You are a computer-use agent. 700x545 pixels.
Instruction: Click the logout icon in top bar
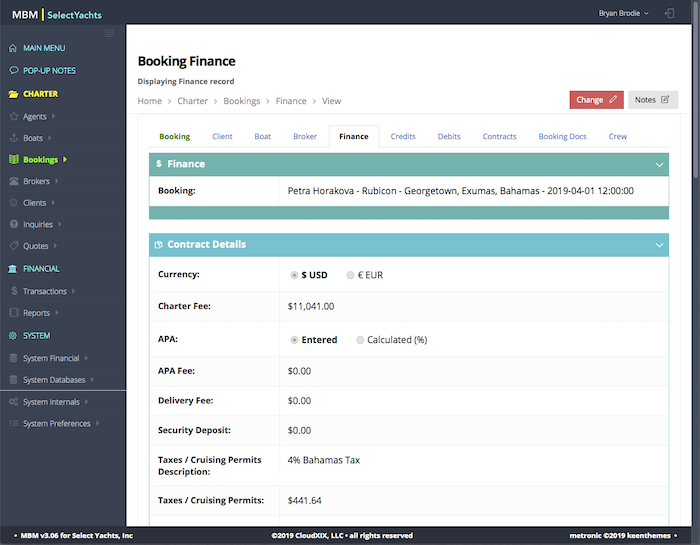pyautogui.click(x=669, y=13)
